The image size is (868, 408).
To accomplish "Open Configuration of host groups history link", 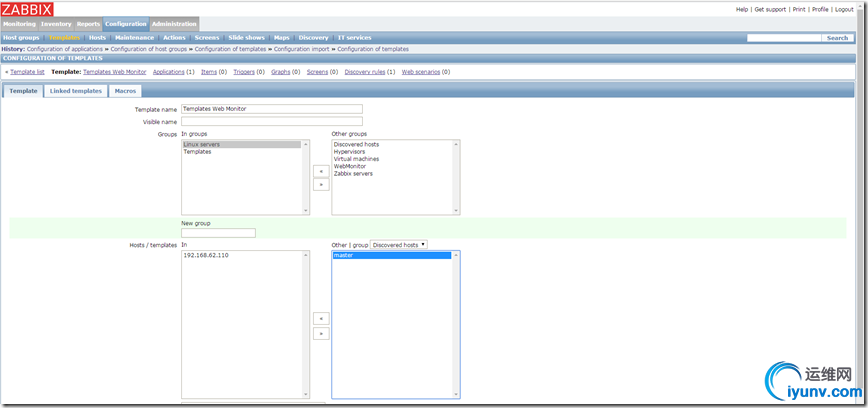I will [149, 49].
